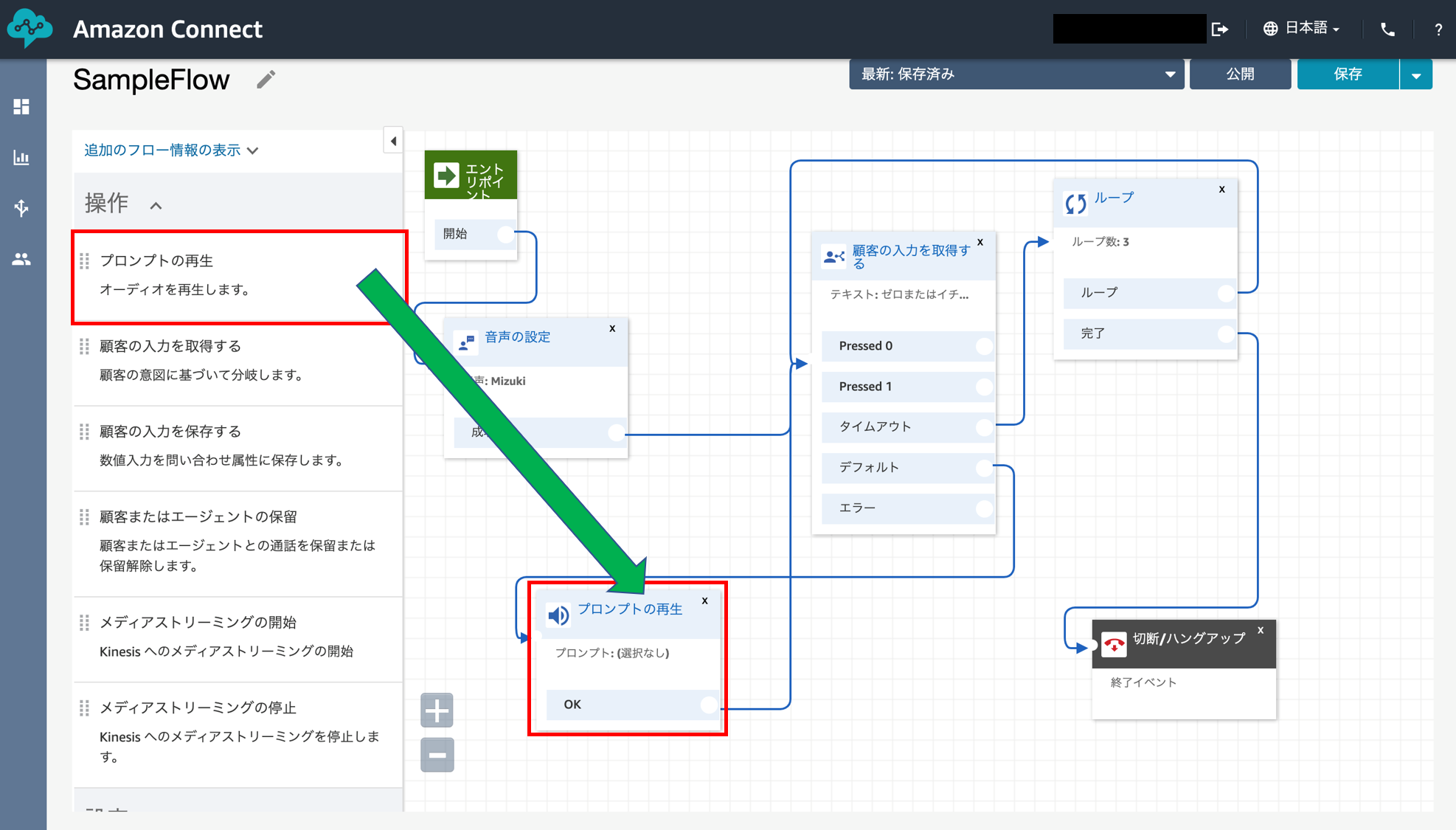Screen dimensions: 1456x830
Task: Grab the drag handle for 顧客の入力を保存する item
Action: pyautogui.click(x=85, y=432)
